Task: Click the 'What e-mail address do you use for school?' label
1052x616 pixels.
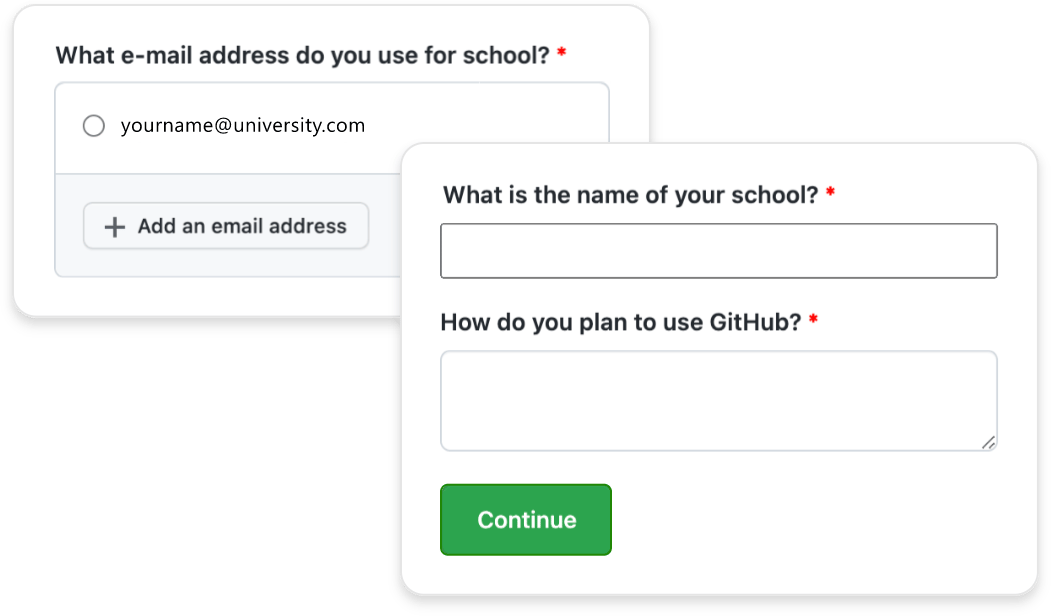Action: tap(302, 55)
